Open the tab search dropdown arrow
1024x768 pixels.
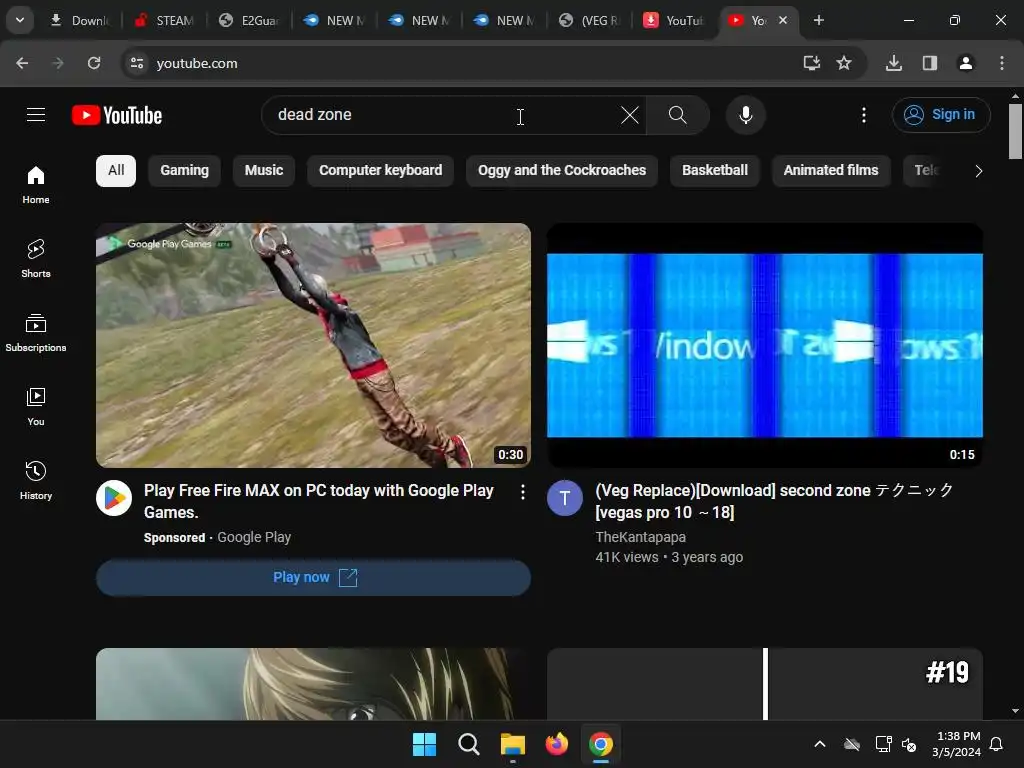coord(20,20)
